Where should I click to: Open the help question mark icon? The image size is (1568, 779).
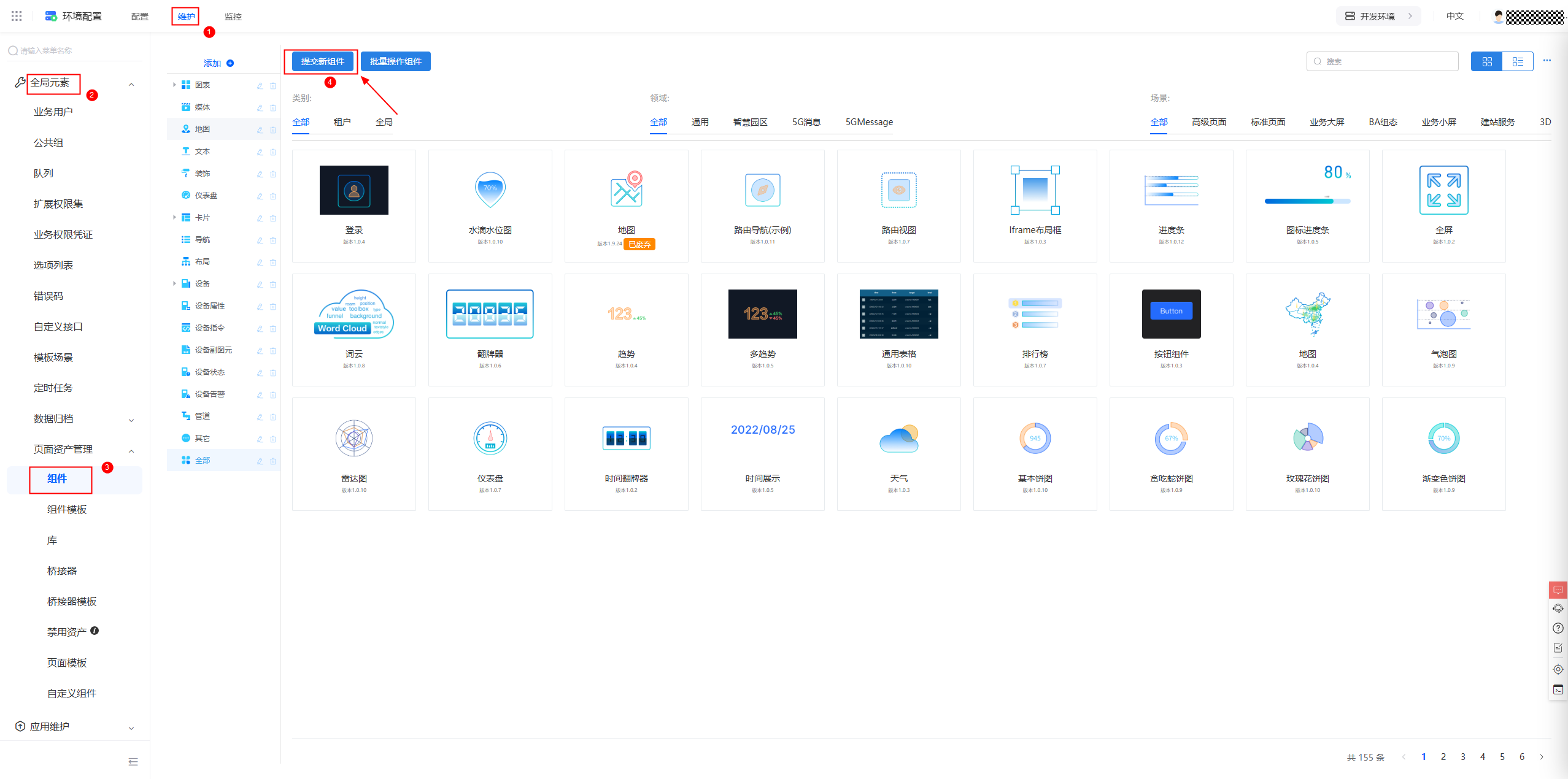click(x=1558, y=628)
